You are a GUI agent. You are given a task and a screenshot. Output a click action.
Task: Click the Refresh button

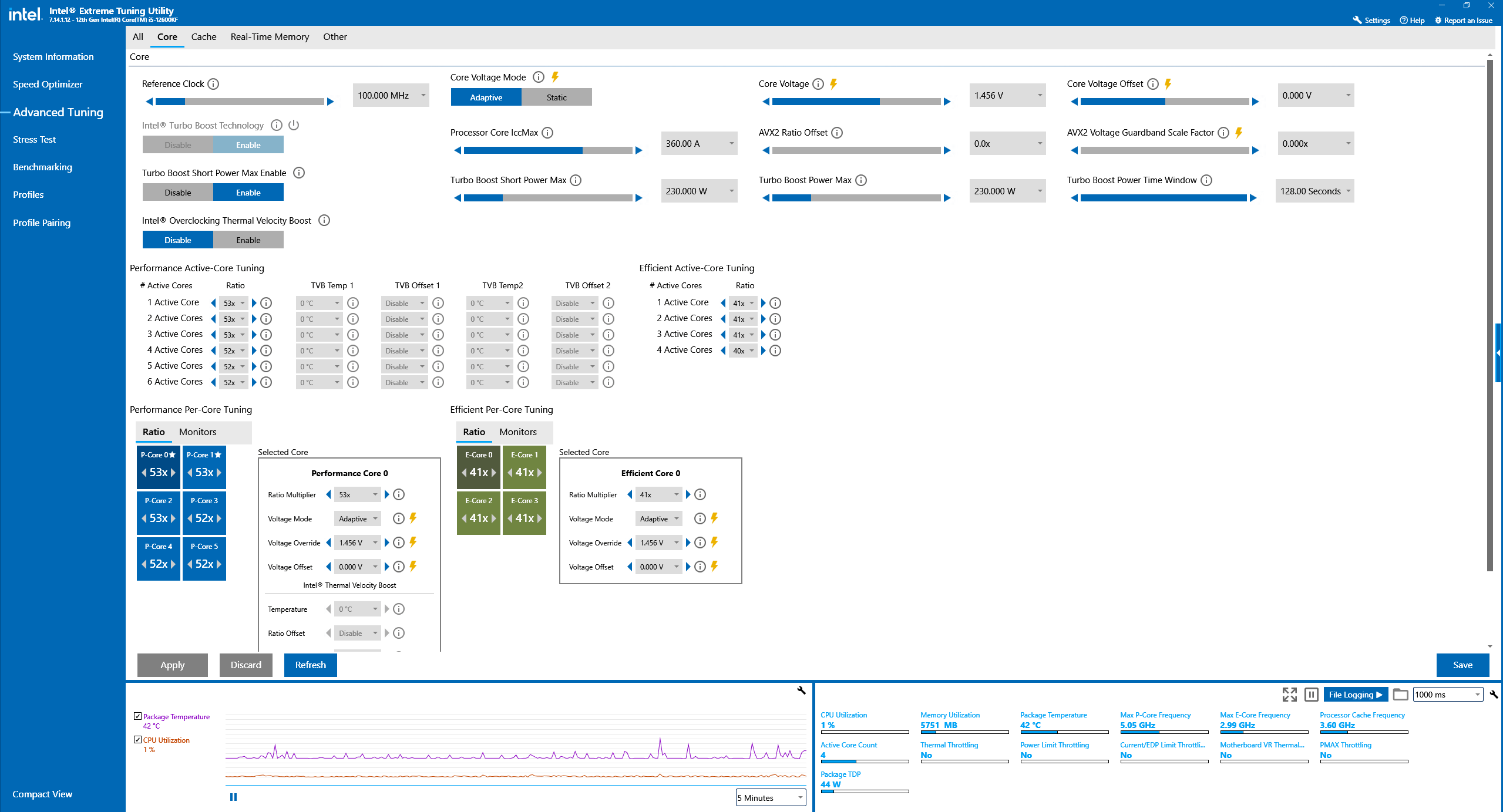click(310, 665)
